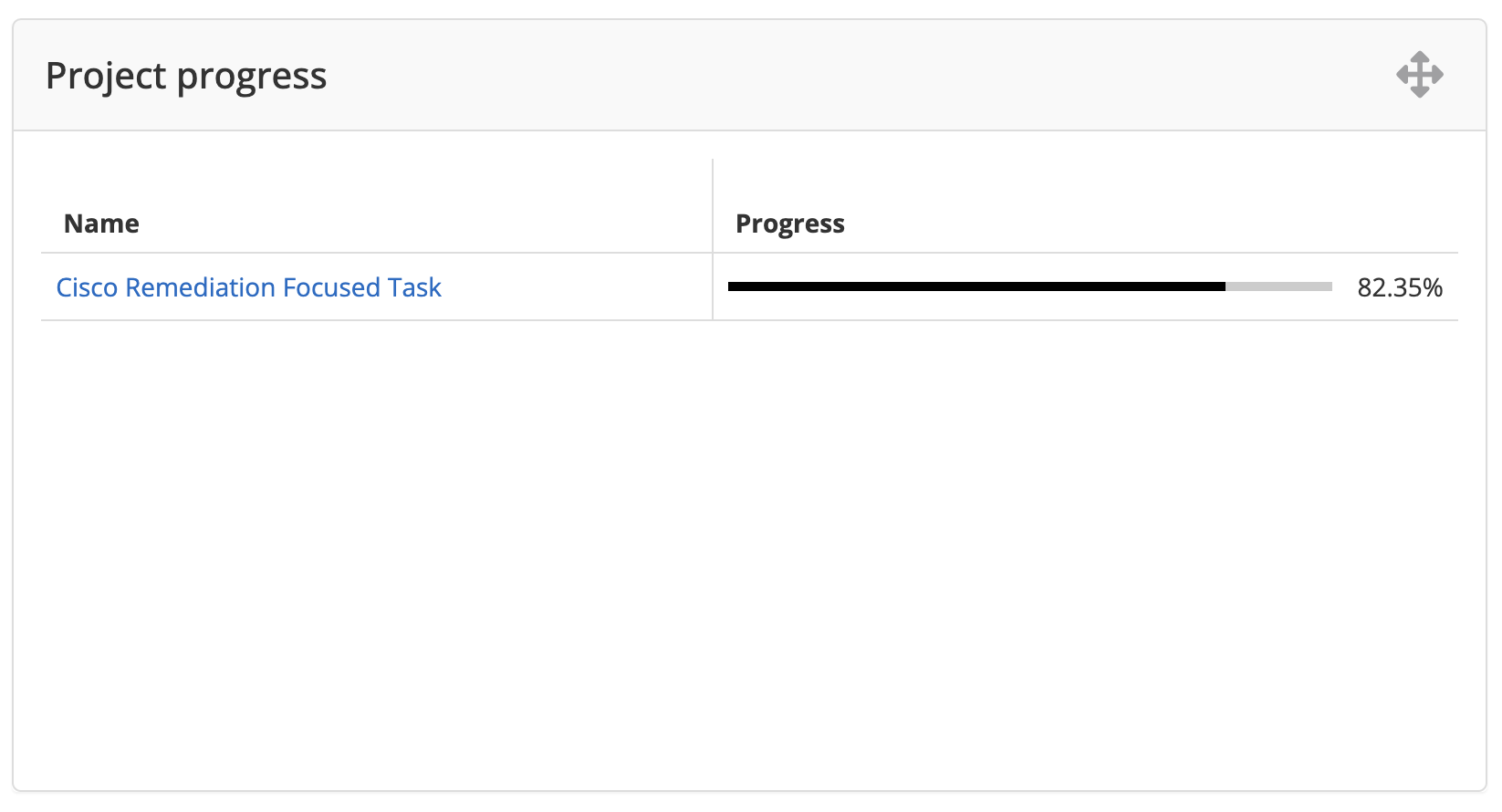
Task: Click the filled black portion of the progress bar
Action: point(976,286)
